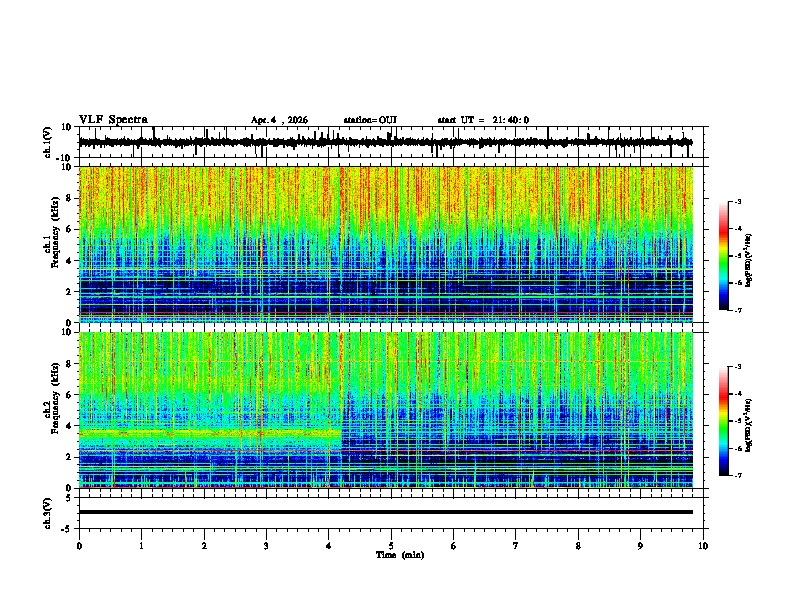Click the "2" kHz tick on ch.1 spectrogram
The height and width of the screenshot is (612, 792).
click(70, 291)
